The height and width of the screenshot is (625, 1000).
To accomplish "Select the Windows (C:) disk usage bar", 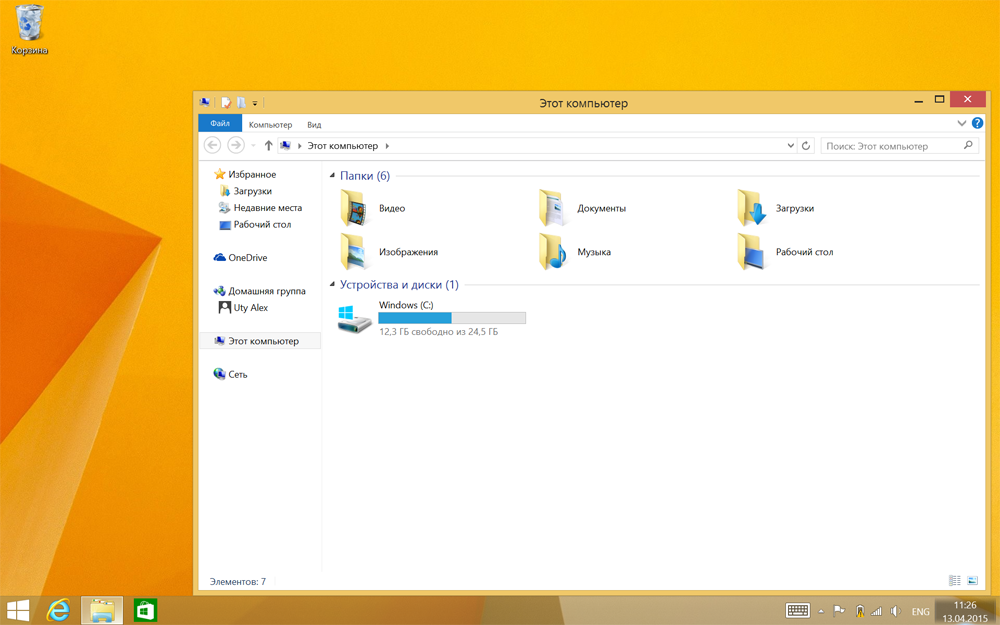I will [x=450, y=318].
